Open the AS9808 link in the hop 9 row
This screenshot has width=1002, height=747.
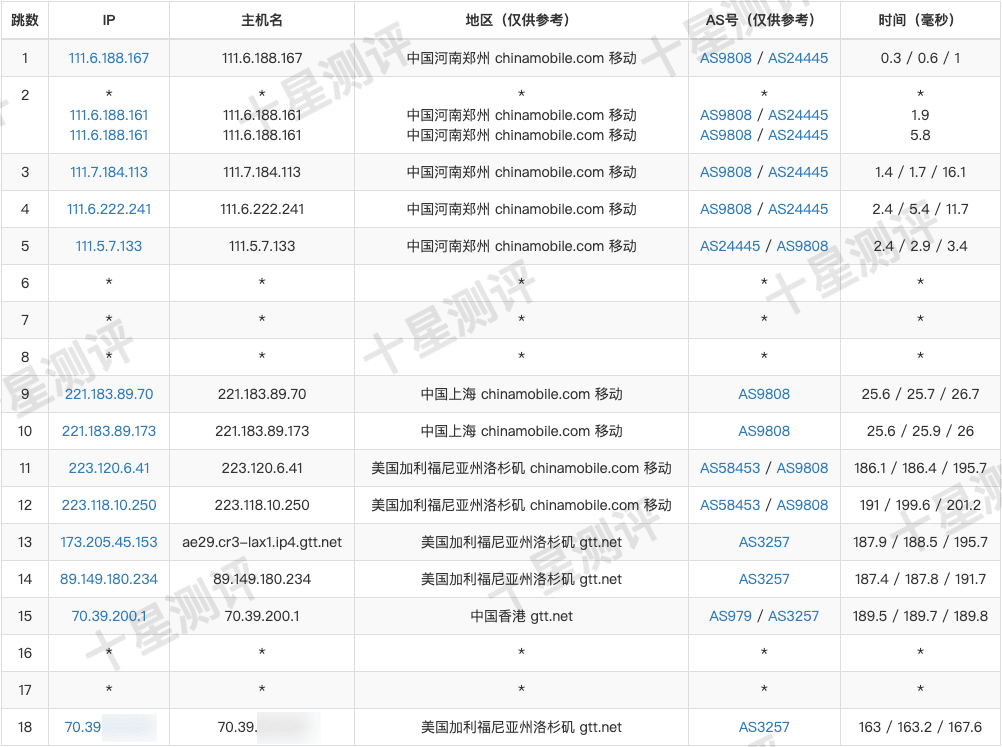pos(764,394)
